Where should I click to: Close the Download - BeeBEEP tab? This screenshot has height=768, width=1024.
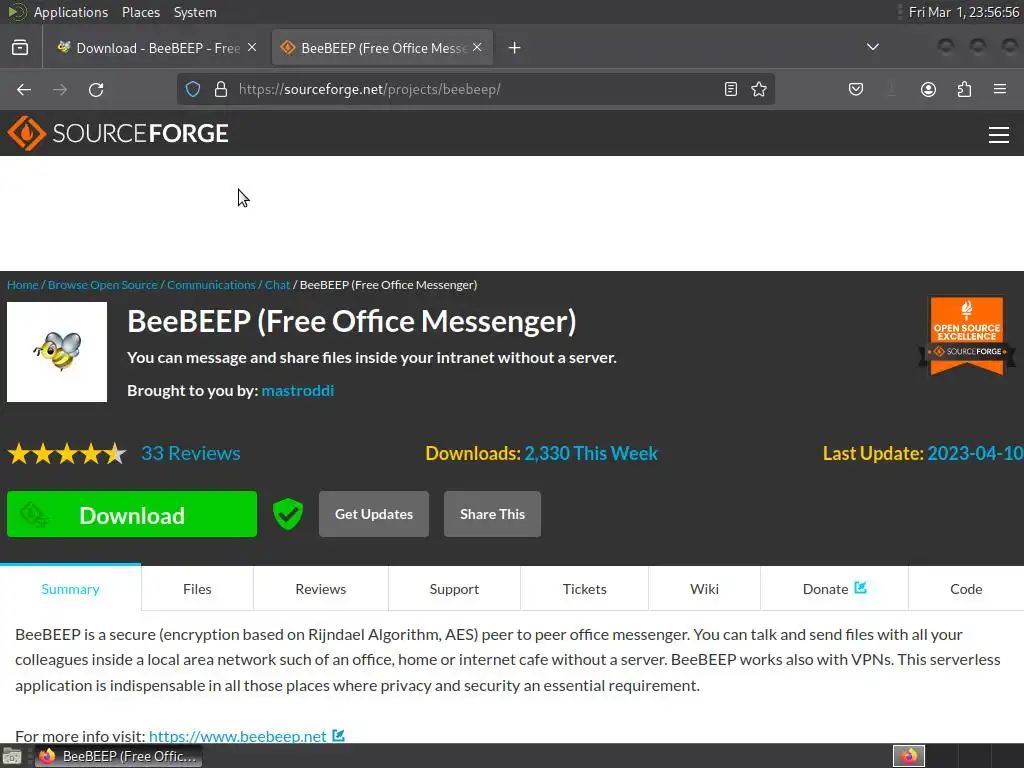(252, 48)
